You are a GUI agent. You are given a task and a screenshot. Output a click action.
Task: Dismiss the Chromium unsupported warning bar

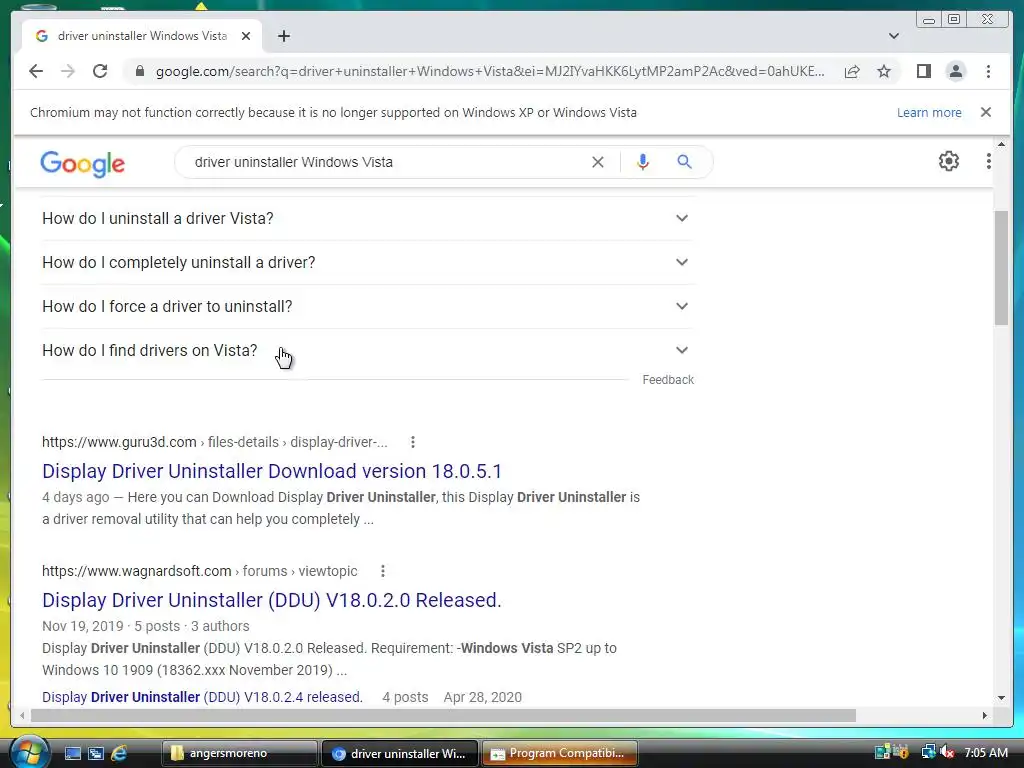985,112
